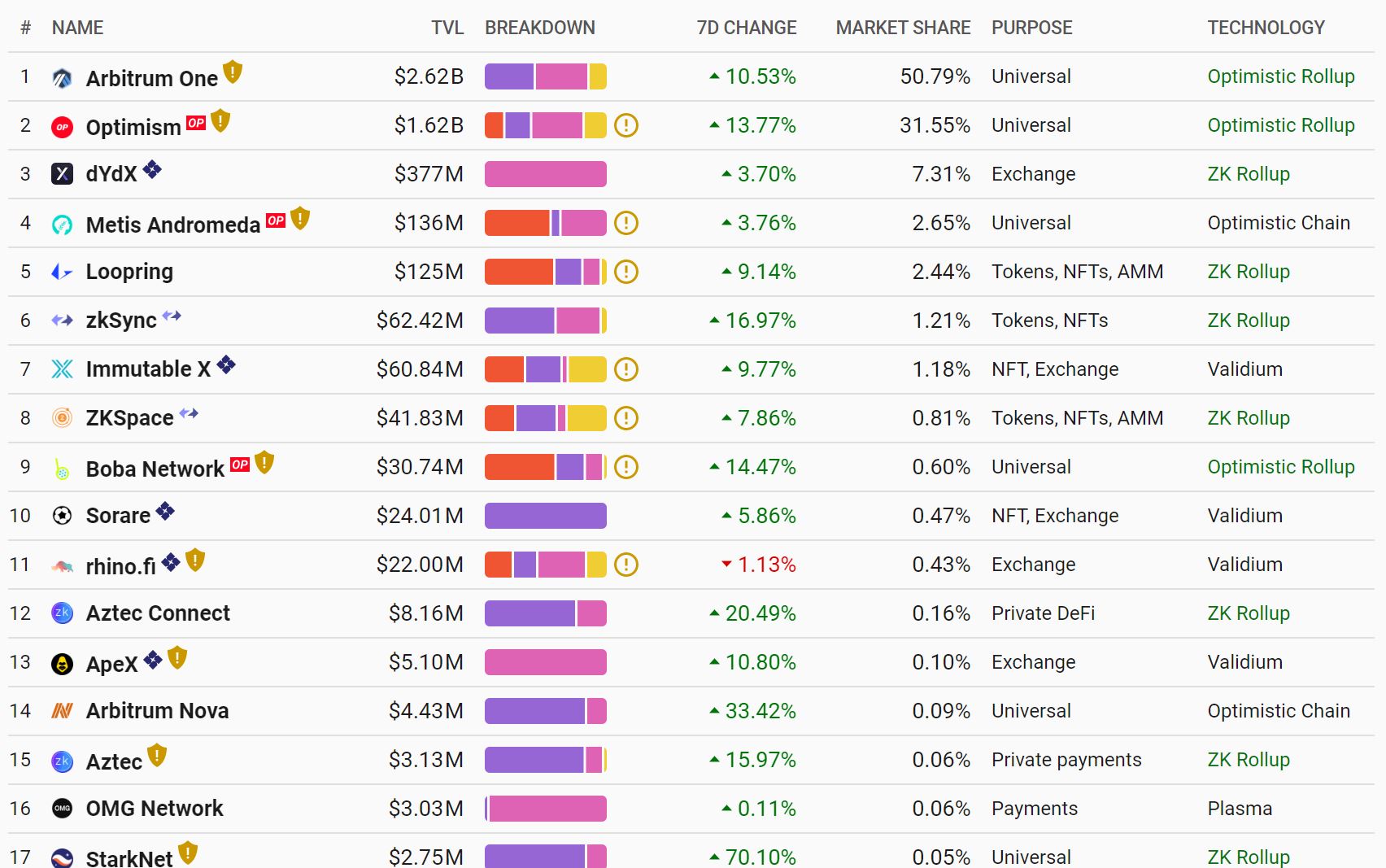Screen dimensions: 1386x868
Task: Sort table by TVL column header
Action: (447, 28)
